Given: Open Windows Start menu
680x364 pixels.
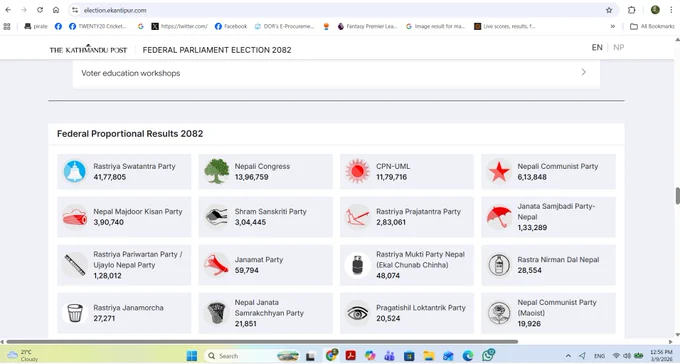Looking at the screenshot, I should 192,356.
